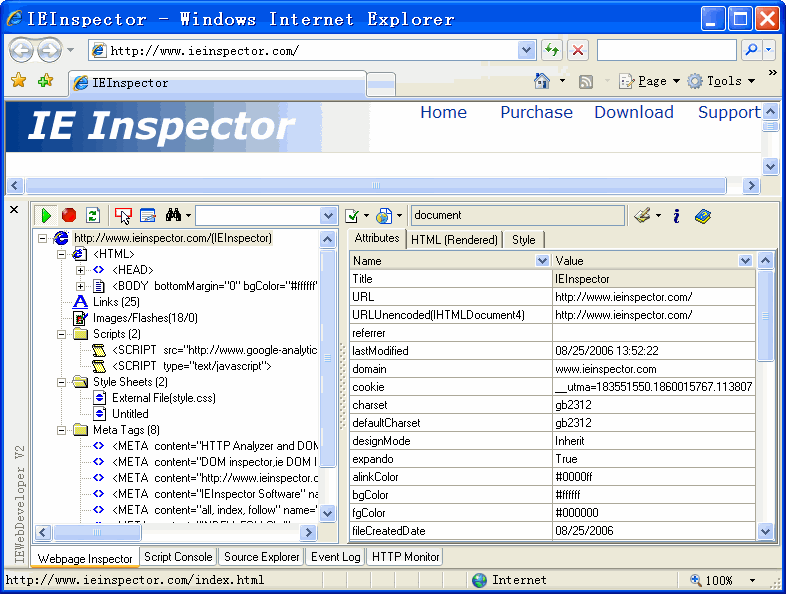
Task: Open the help book icon
Action: [x=703, y=215]
